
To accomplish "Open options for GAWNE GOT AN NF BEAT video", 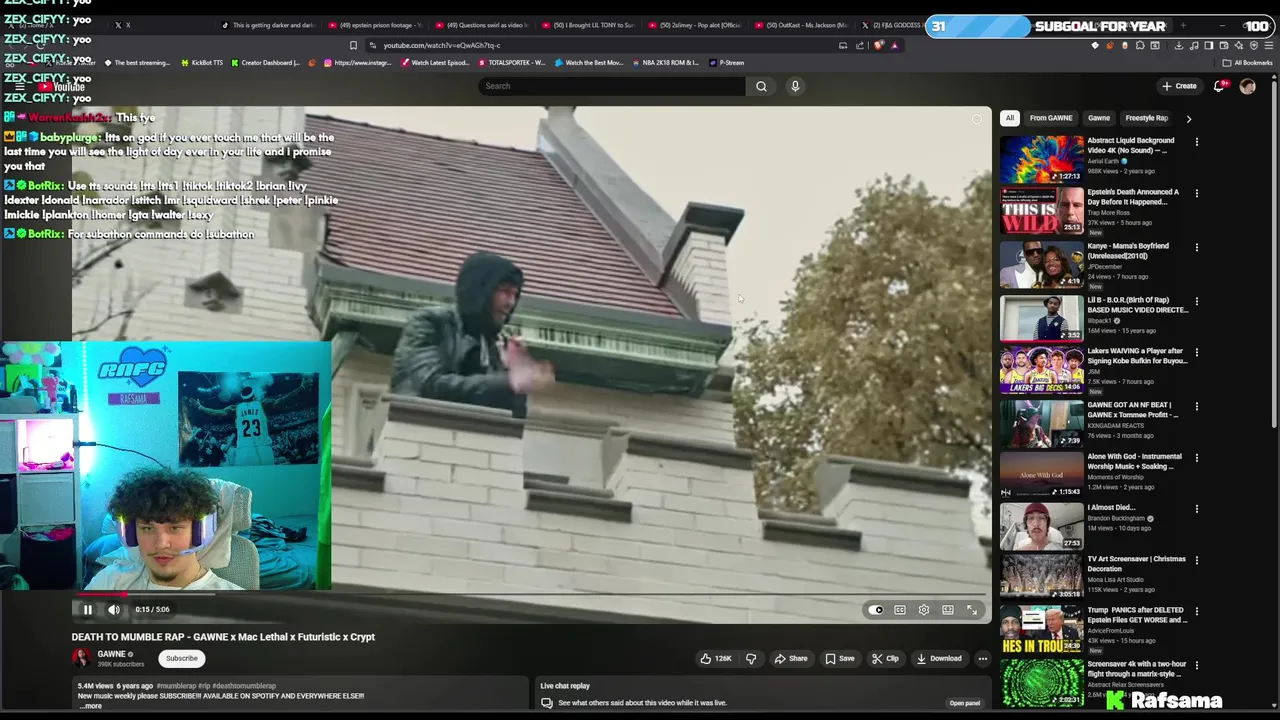I will (1196, 406).
